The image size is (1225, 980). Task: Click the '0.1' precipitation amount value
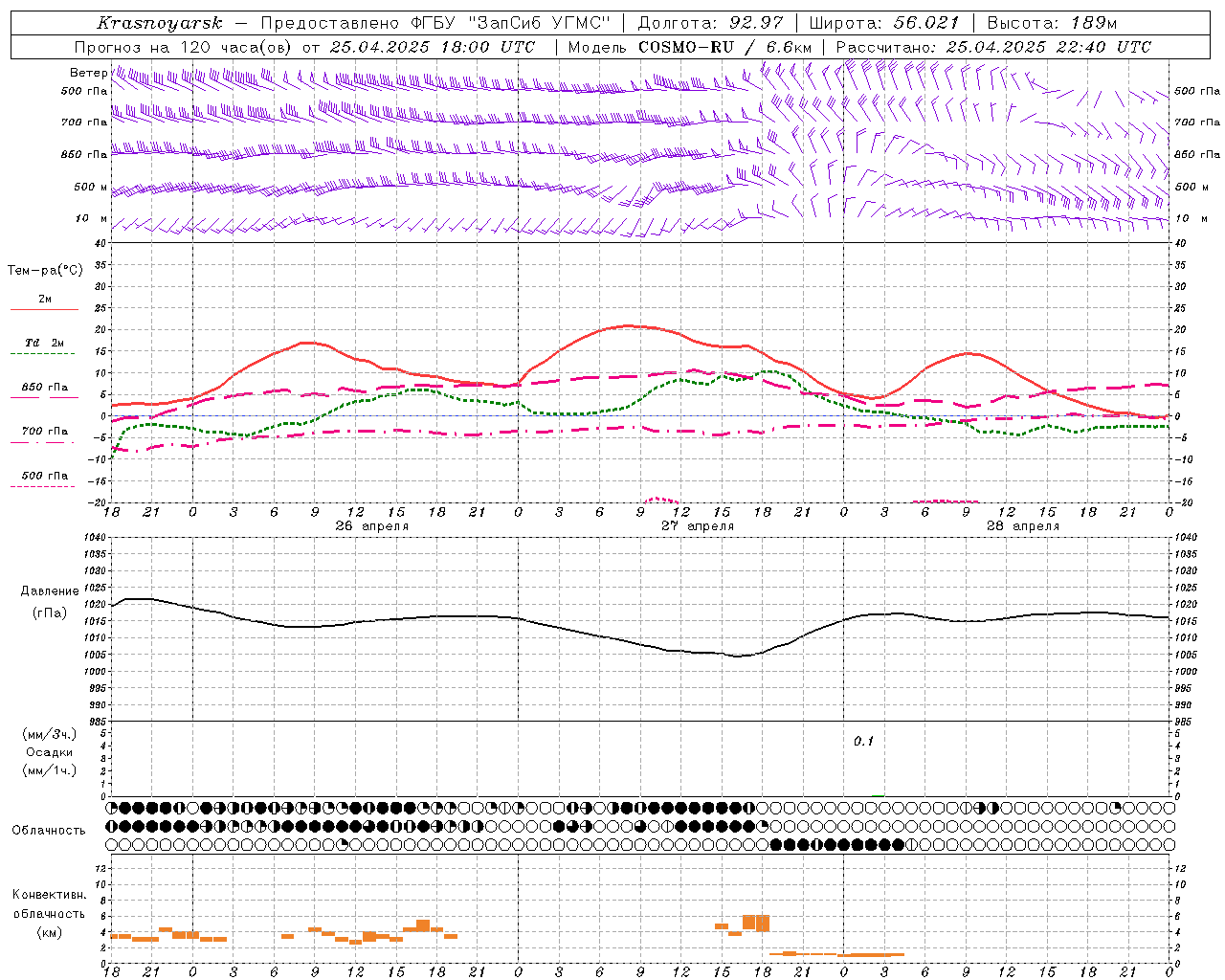coord(864,742)
